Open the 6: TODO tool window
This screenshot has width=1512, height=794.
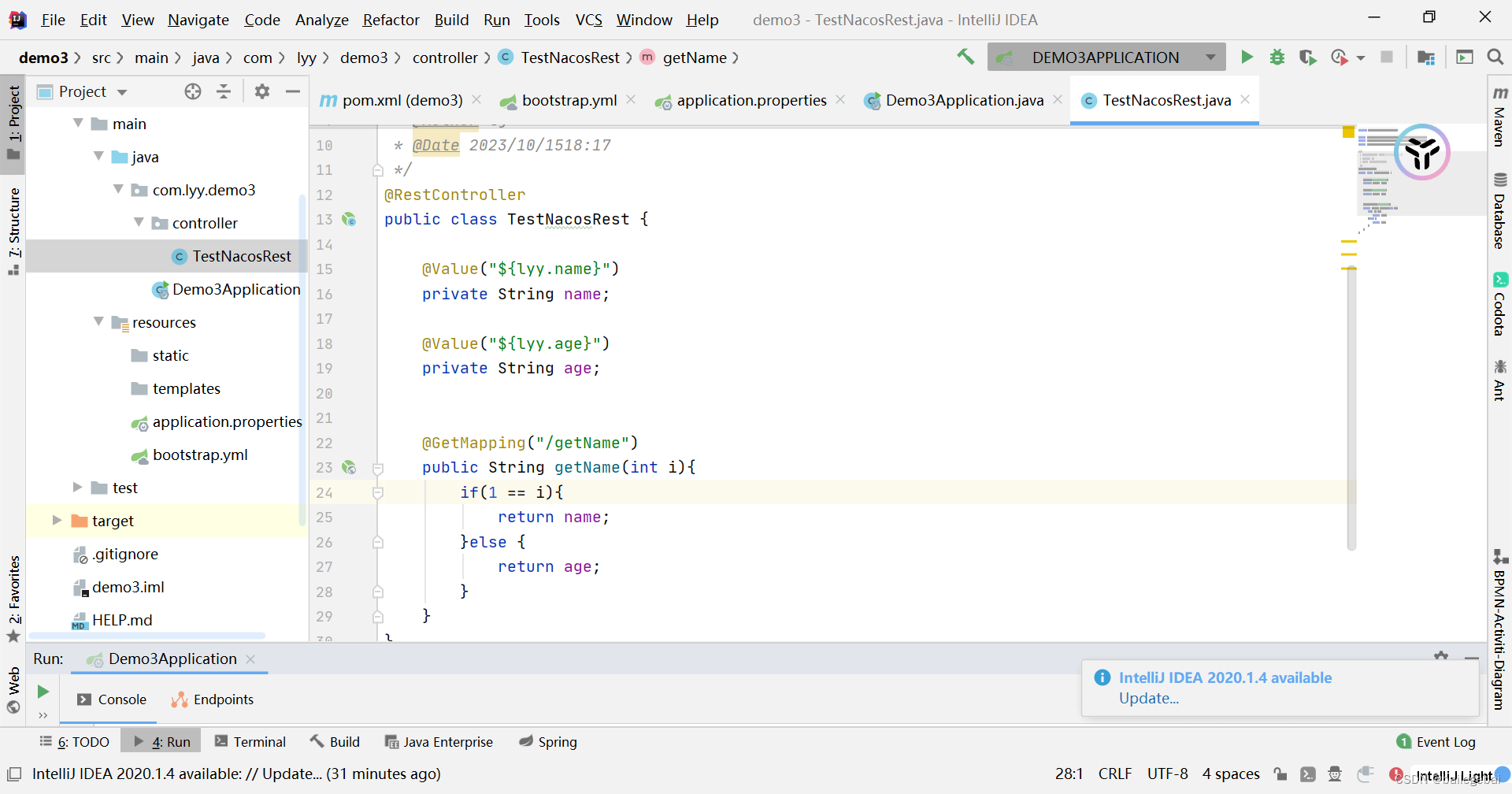75,742
